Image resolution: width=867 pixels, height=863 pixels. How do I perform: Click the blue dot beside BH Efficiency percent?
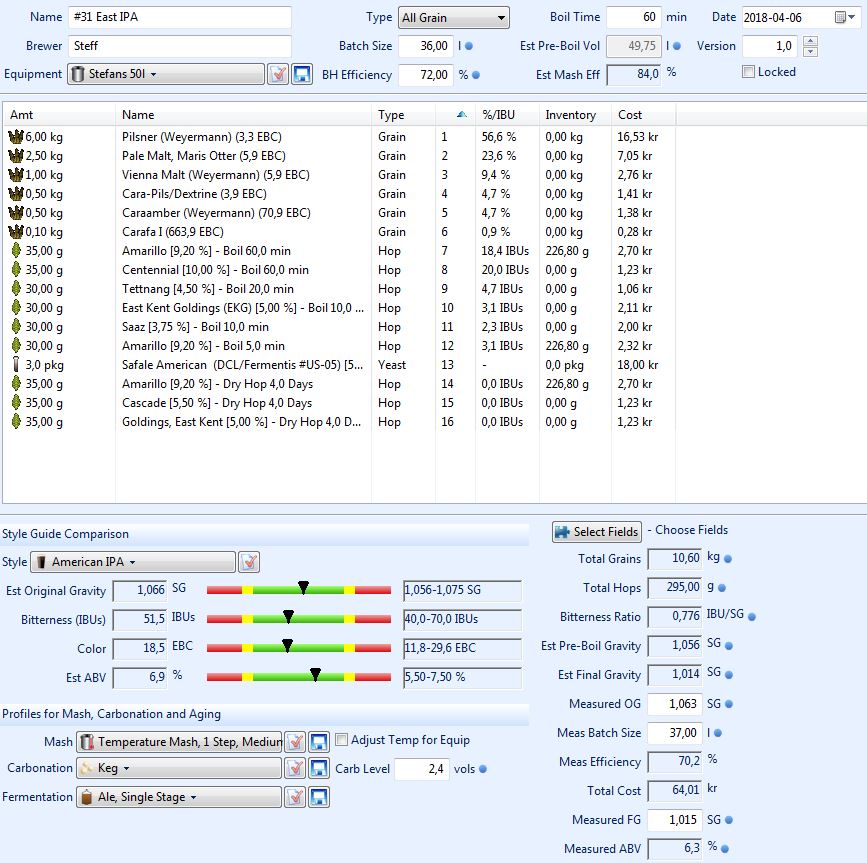point(476,75)
